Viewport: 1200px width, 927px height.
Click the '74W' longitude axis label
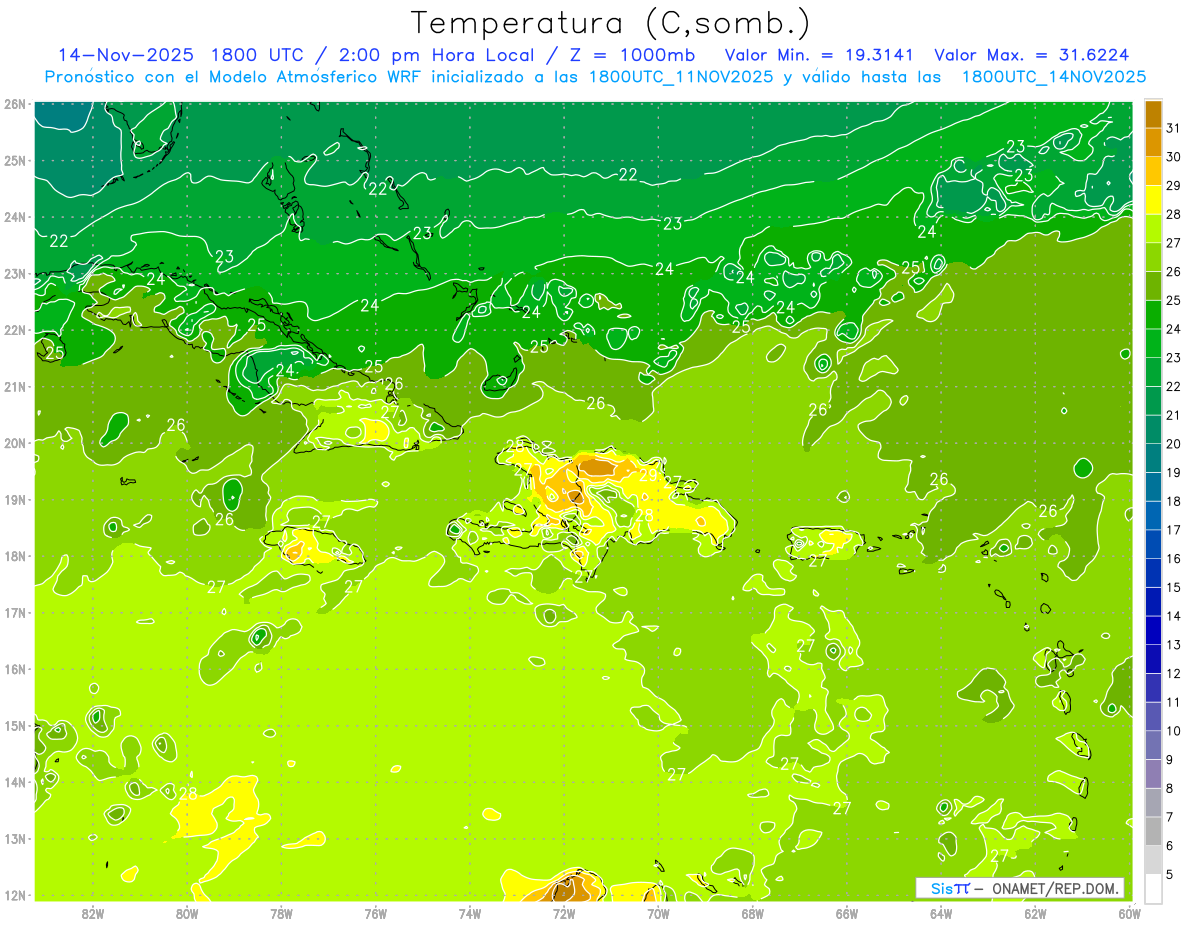(x=470, y=914)
